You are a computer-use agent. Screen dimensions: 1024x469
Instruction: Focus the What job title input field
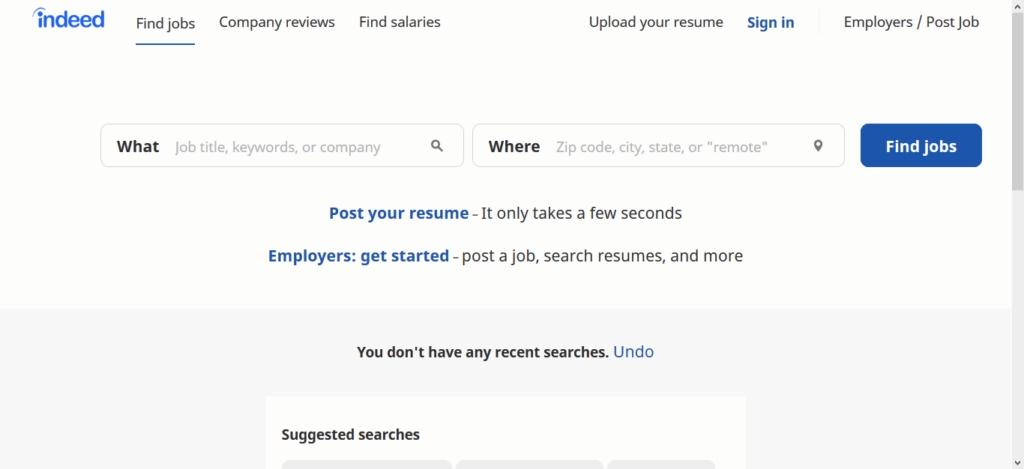[x=295, y=146]
